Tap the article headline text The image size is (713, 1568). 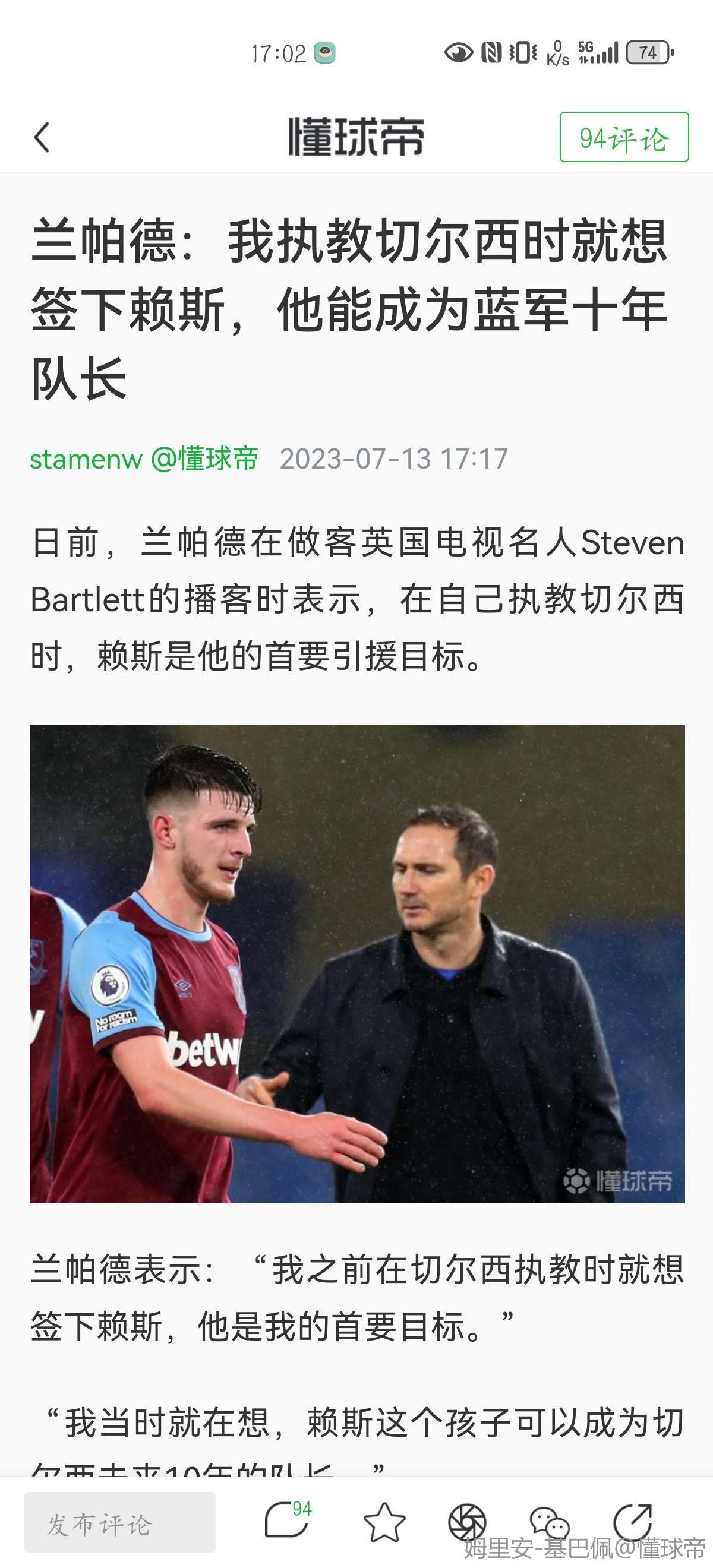click(x=349, y=309)
